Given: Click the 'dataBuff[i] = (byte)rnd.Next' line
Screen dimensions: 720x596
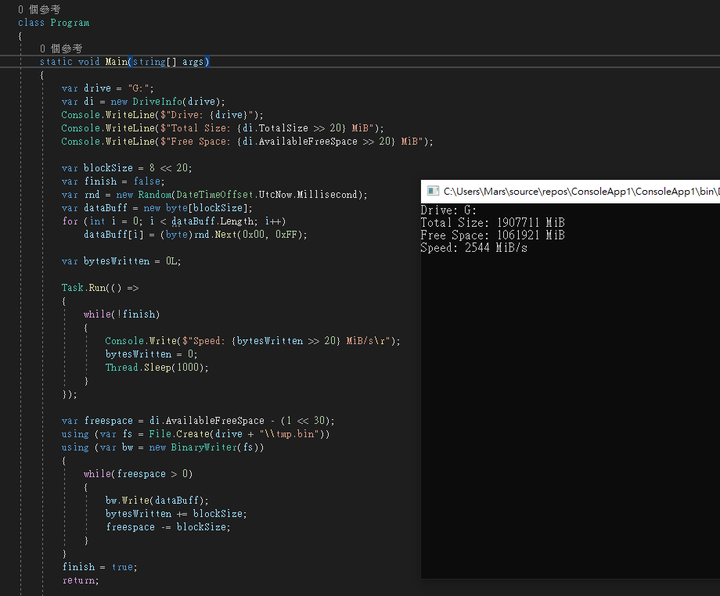Looking at the screenshot, I should click(195, 235).
